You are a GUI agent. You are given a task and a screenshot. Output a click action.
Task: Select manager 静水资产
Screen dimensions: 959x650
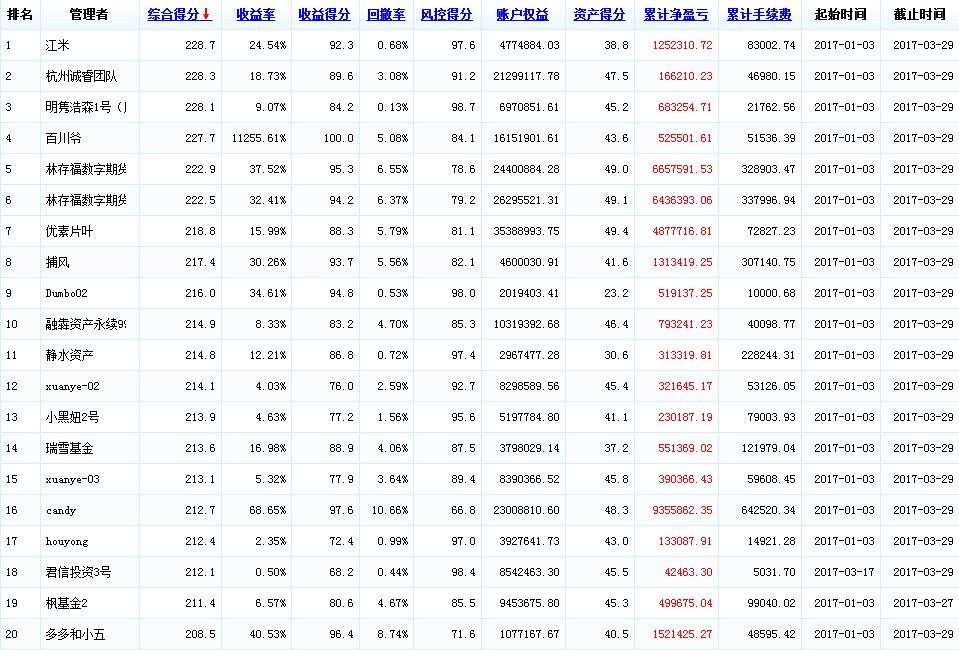(x=69, y=355)
